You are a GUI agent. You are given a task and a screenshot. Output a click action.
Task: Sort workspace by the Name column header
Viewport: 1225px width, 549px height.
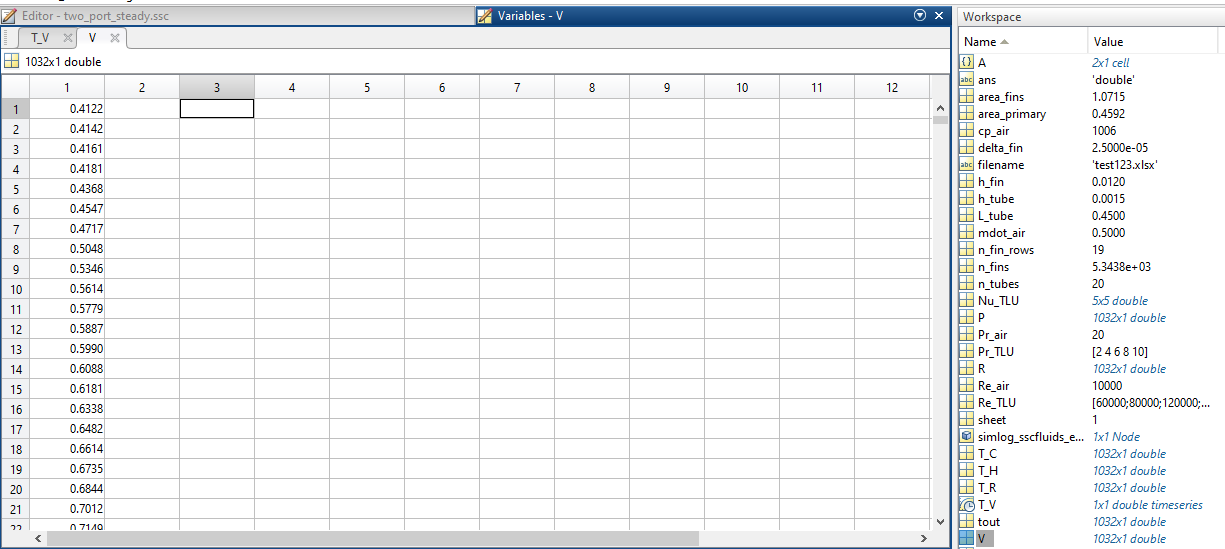[1022, 42]
